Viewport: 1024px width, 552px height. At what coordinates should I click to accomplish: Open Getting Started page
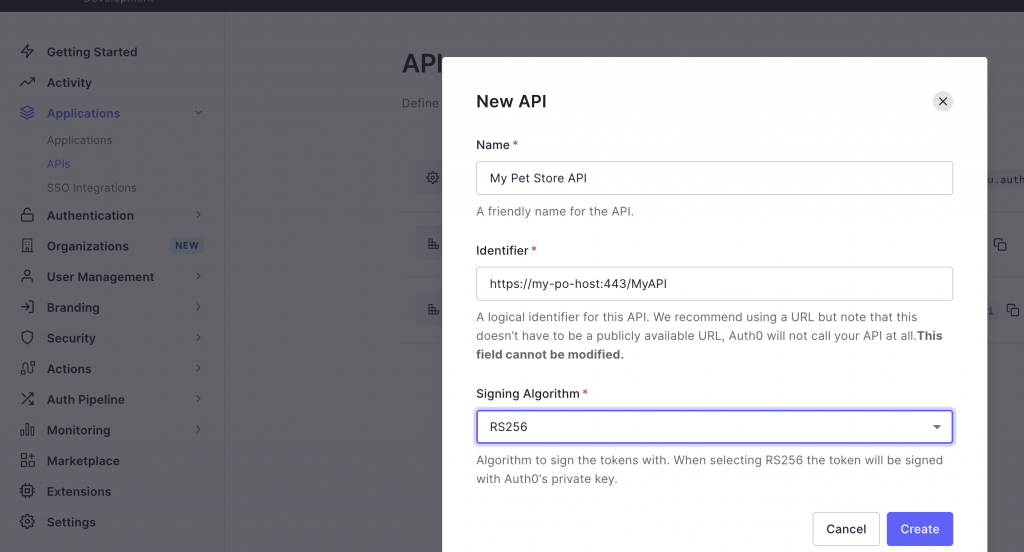(x=92, y=52)
